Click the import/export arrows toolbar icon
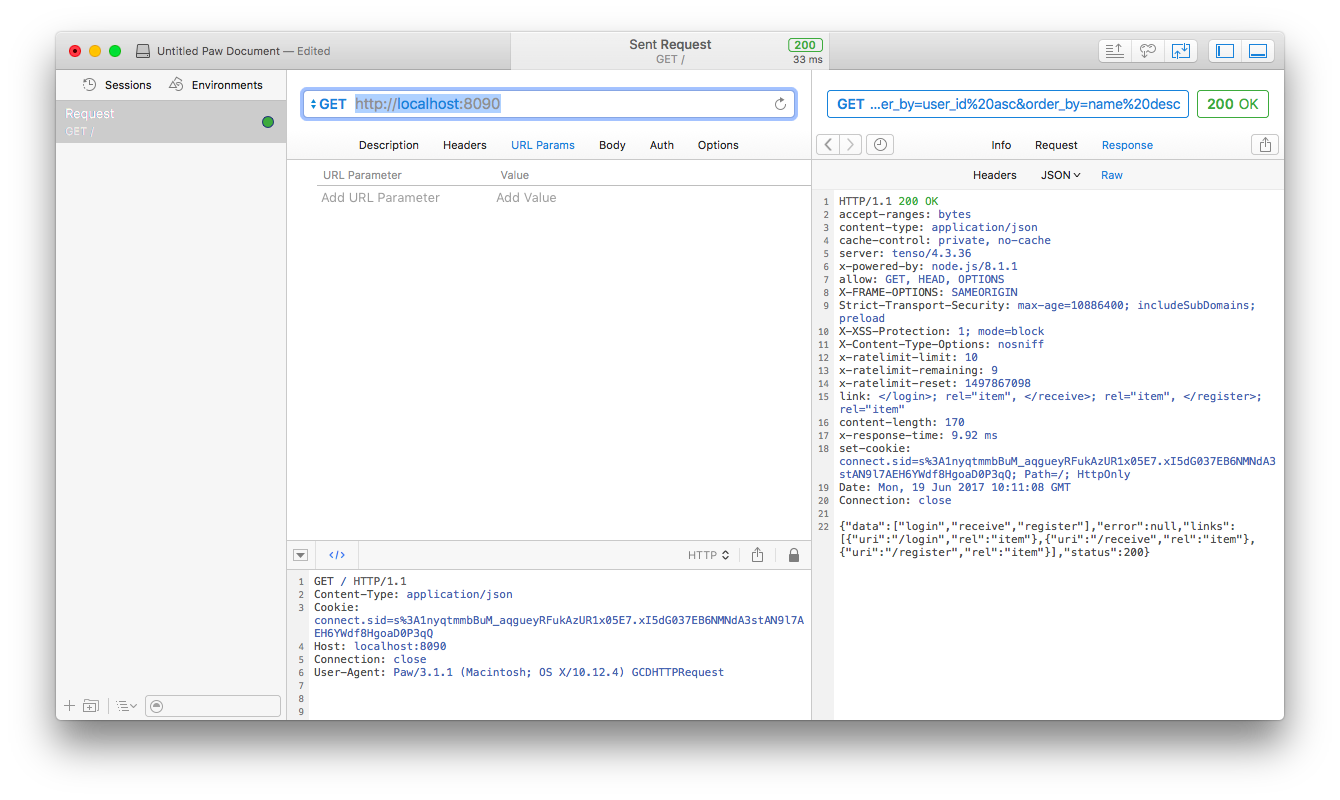The image size is (1340, 800). (1181, 50)
